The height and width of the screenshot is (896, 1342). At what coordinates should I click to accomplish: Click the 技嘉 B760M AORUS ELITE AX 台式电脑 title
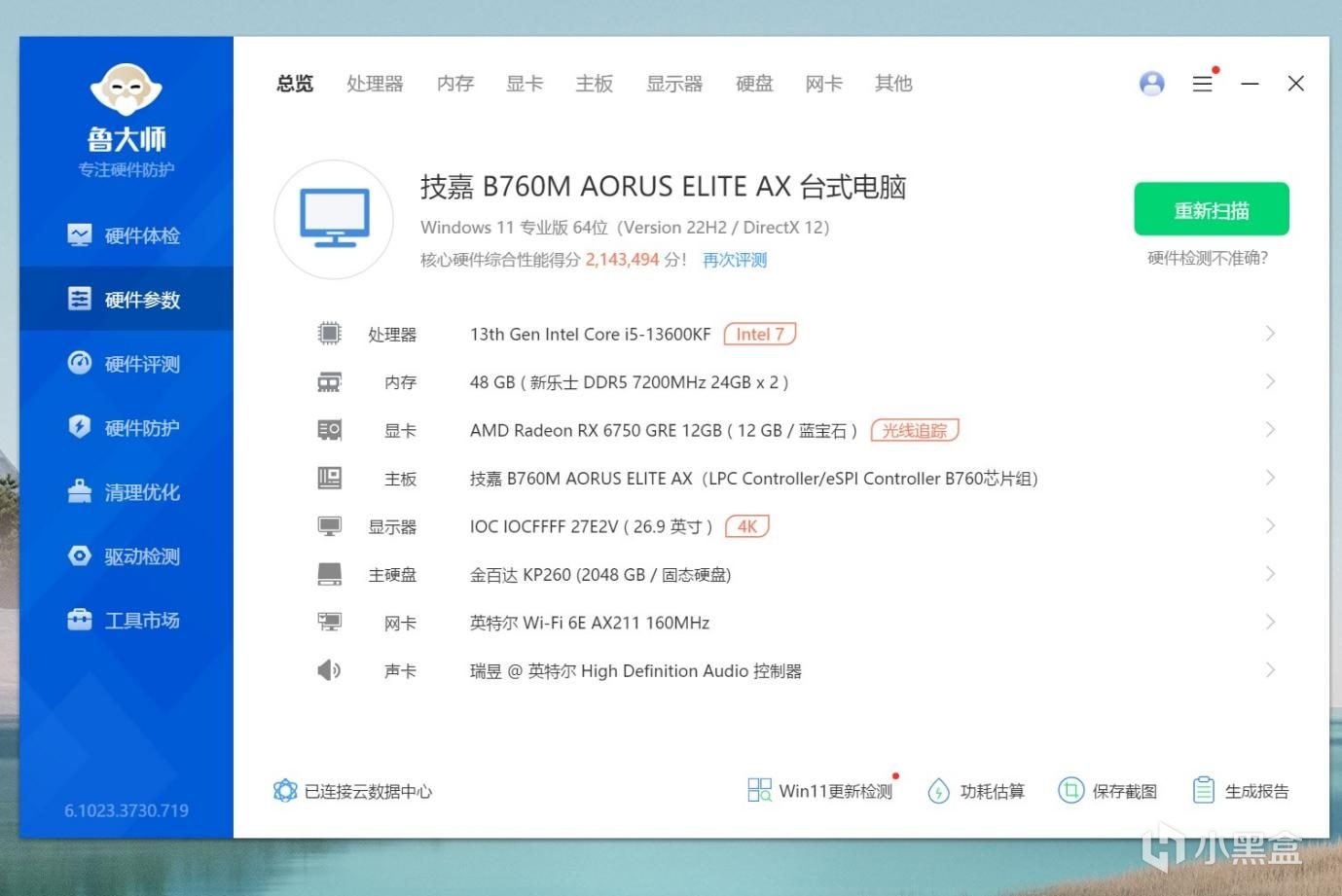click(x=664, y=186)
